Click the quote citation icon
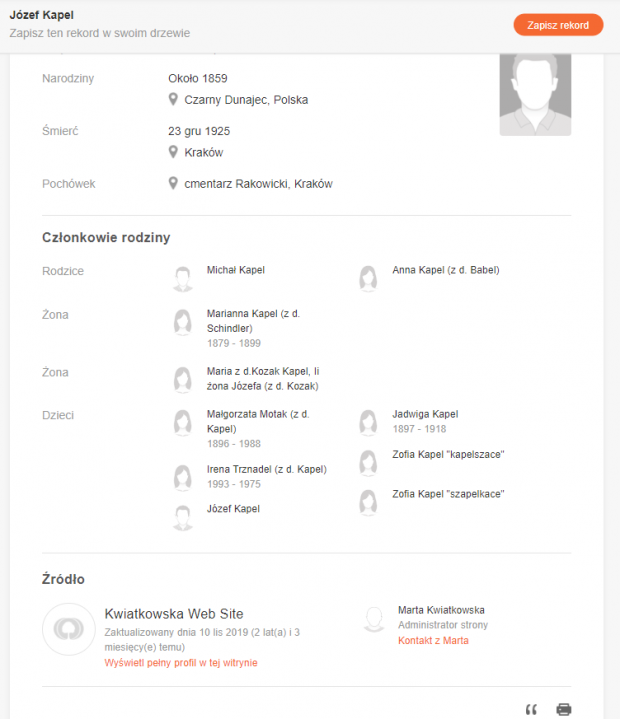Screen dimensions: 620x719 tap(531, 709)
